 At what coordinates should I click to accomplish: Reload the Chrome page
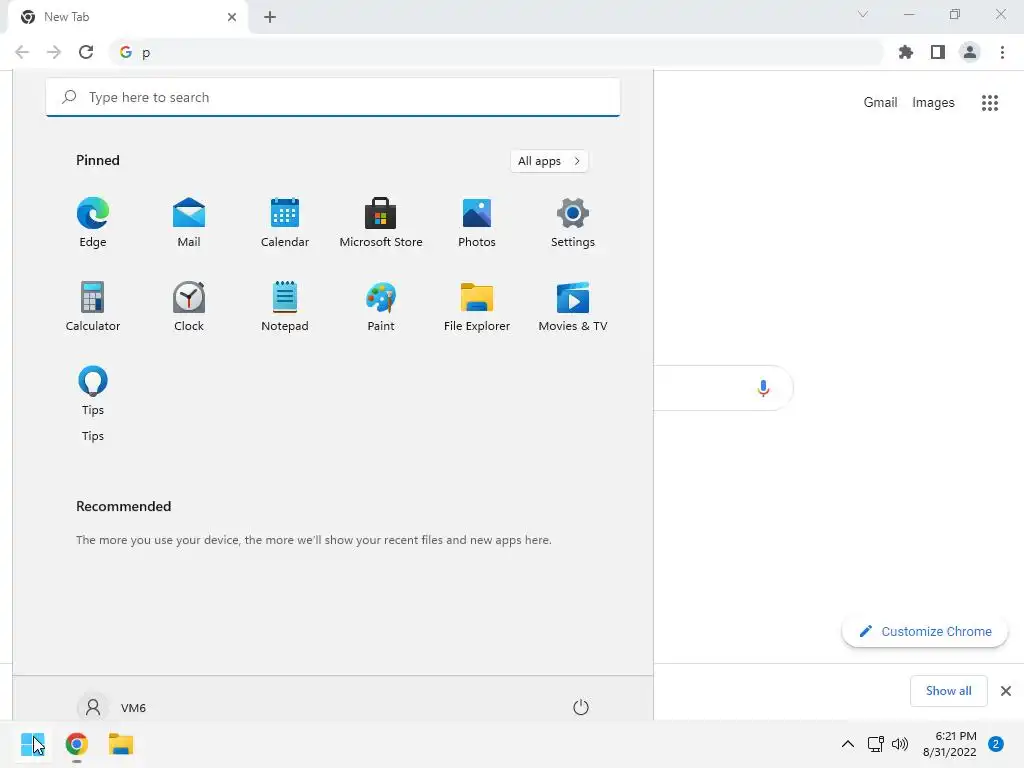[86, 52]
